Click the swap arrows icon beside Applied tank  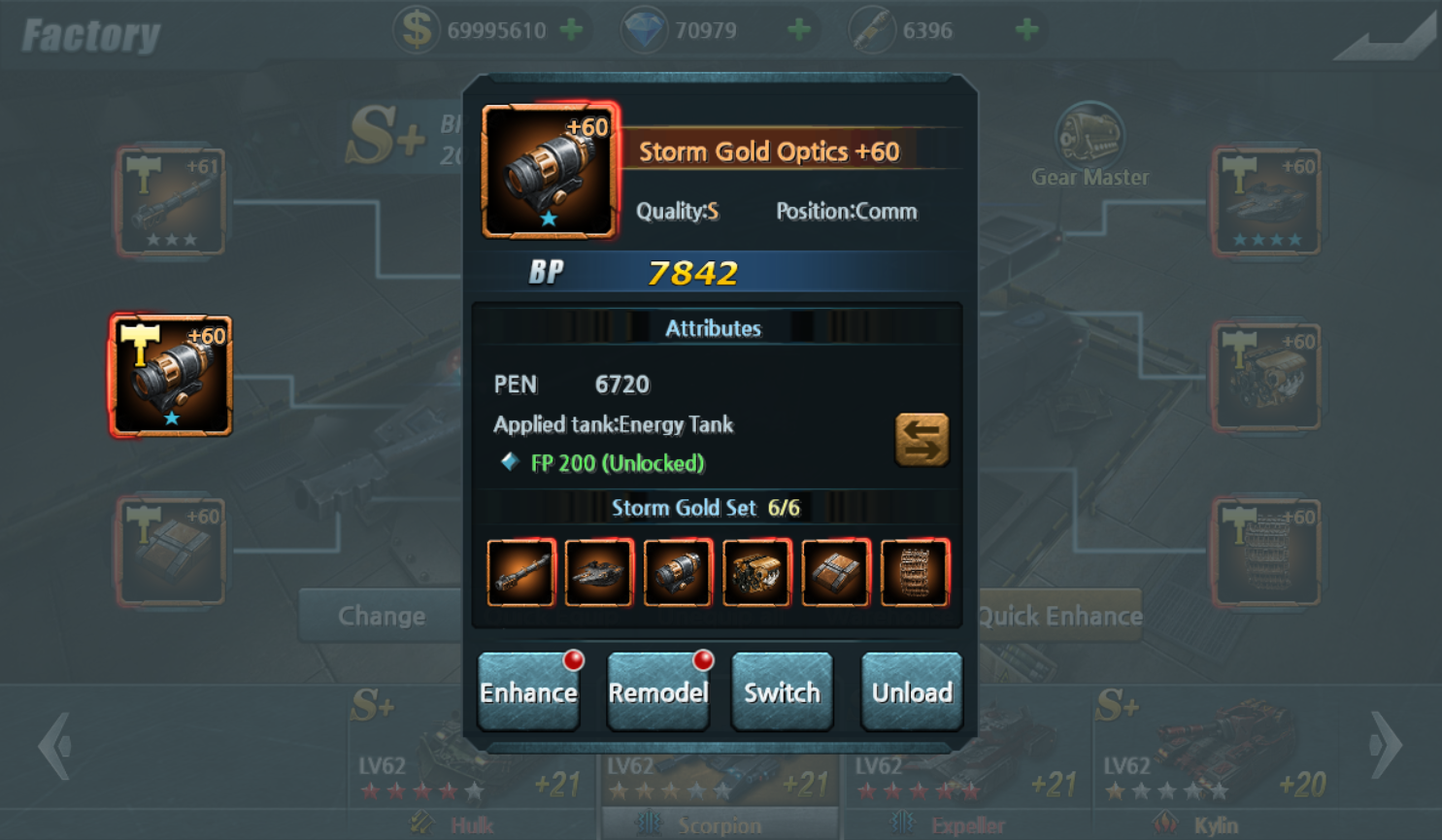(x=922, y=440)
